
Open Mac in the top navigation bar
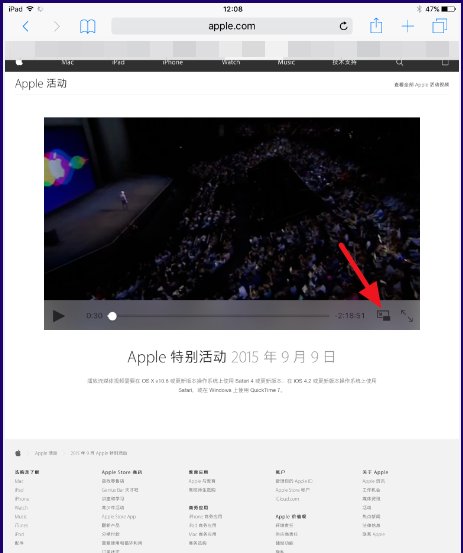(x=67, y=62)
